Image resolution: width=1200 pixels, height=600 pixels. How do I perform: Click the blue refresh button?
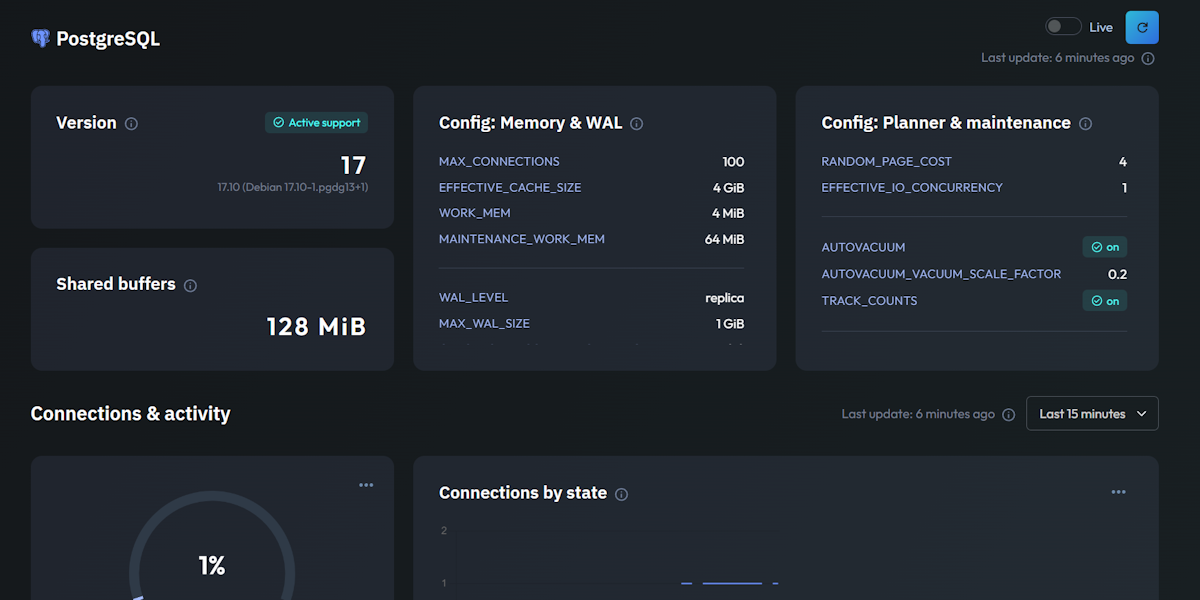click(1142, 28)
